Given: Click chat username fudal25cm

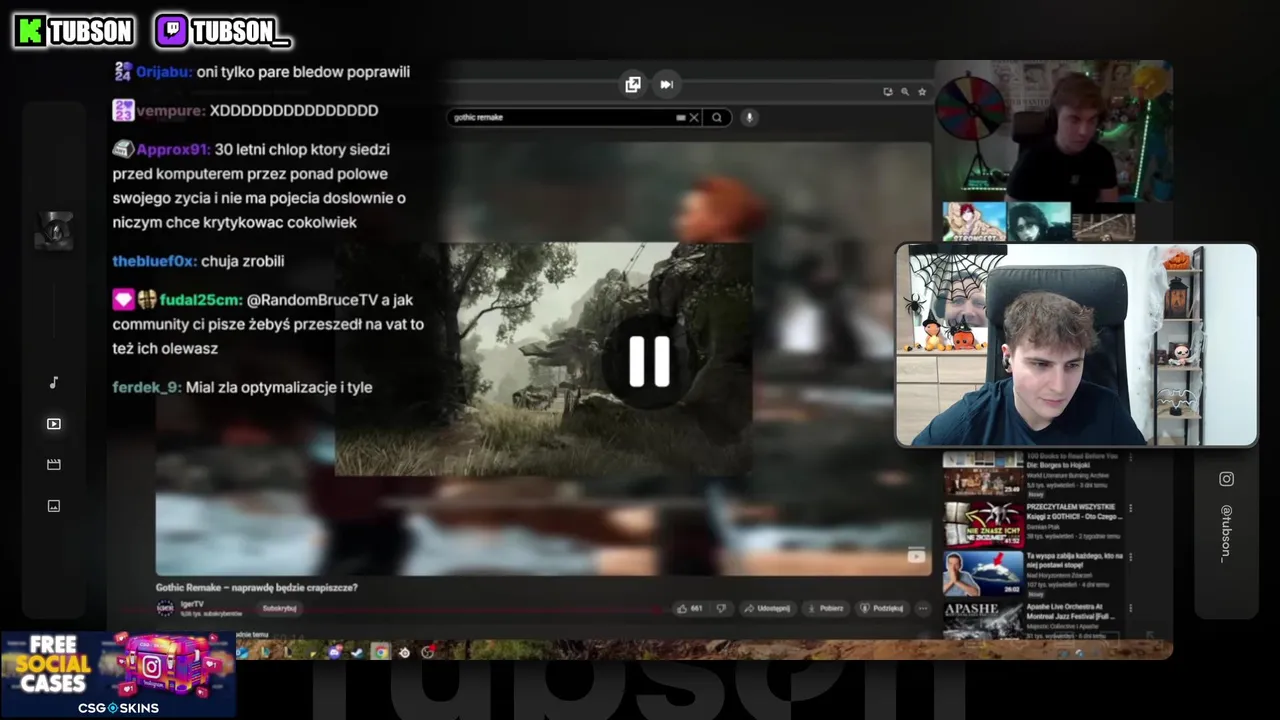Looking at the screenshot, I should (201, 300).
